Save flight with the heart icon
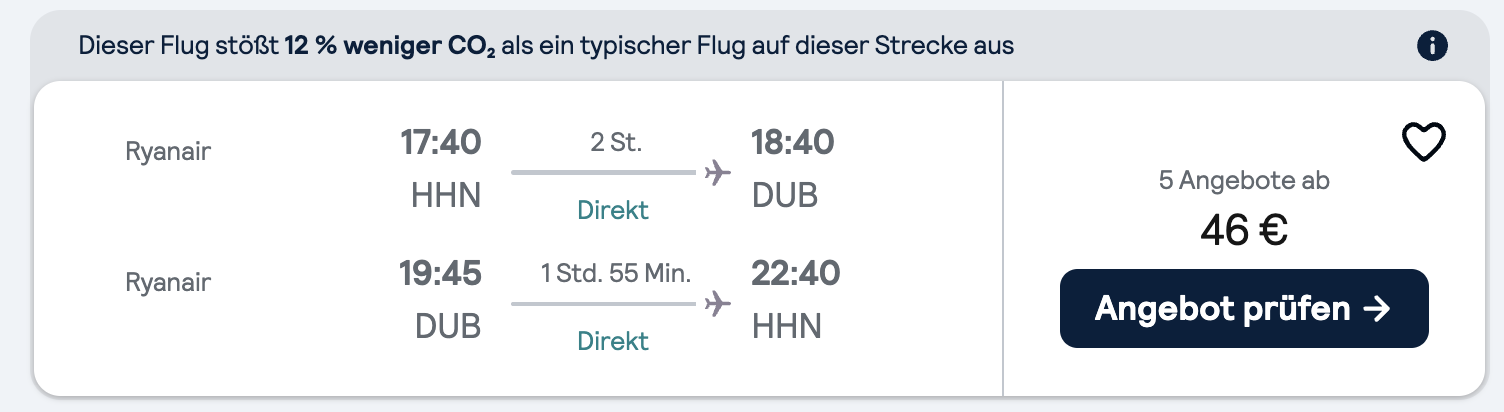The height and width of the screenshot is (412, 1504). pos(1424,144)
